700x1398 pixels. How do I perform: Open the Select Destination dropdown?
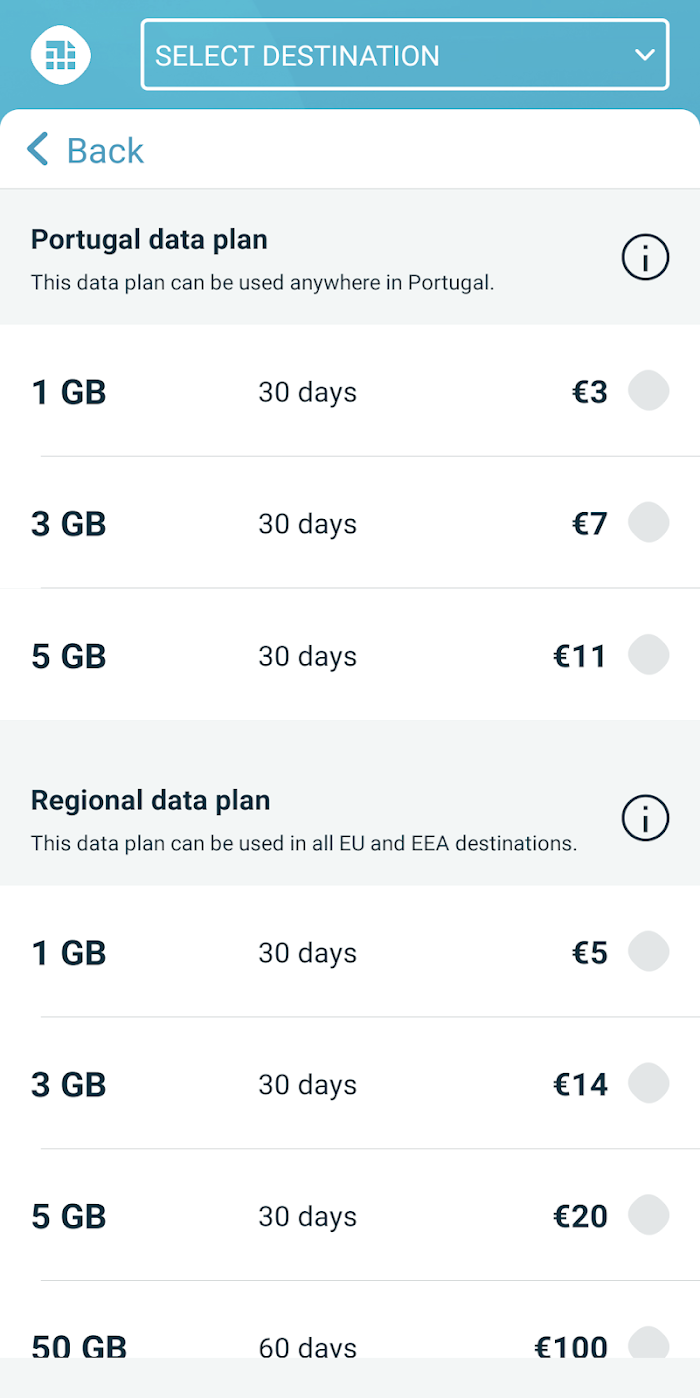[405, 55]
